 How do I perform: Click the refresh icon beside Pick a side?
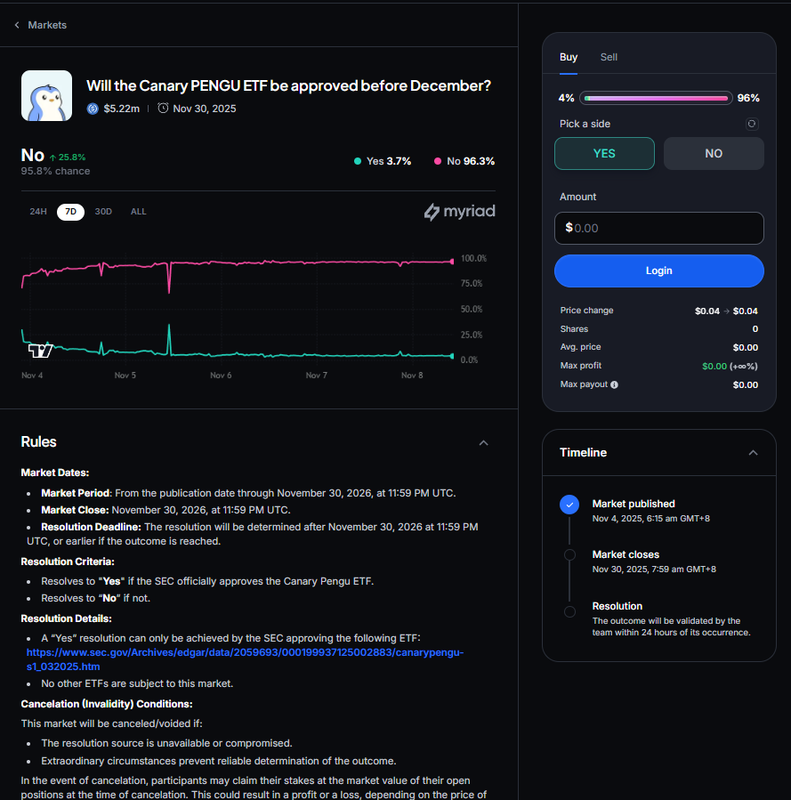coord(752,124)
